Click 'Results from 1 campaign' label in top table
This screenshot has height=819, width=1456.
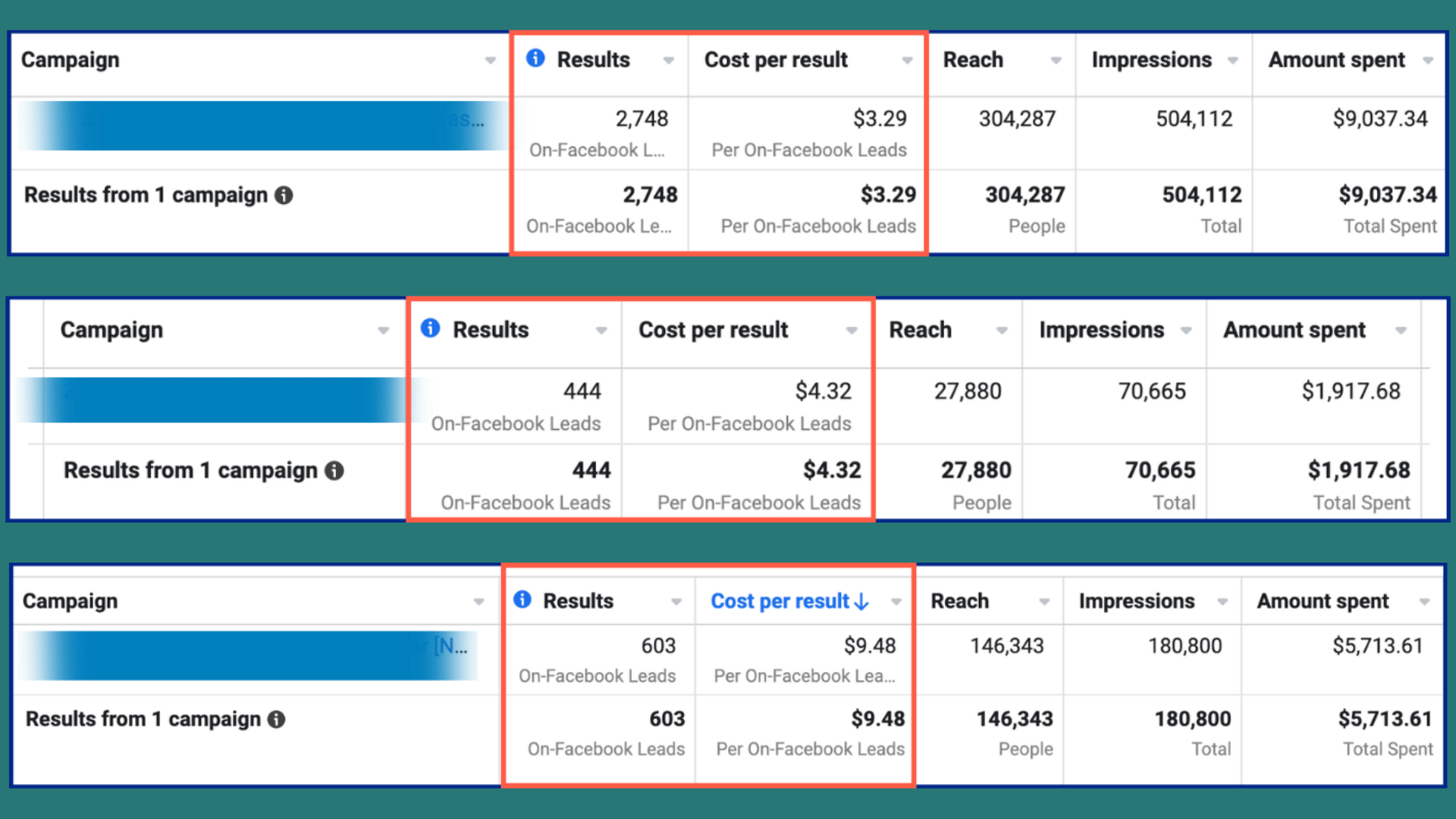coord(146,195)
